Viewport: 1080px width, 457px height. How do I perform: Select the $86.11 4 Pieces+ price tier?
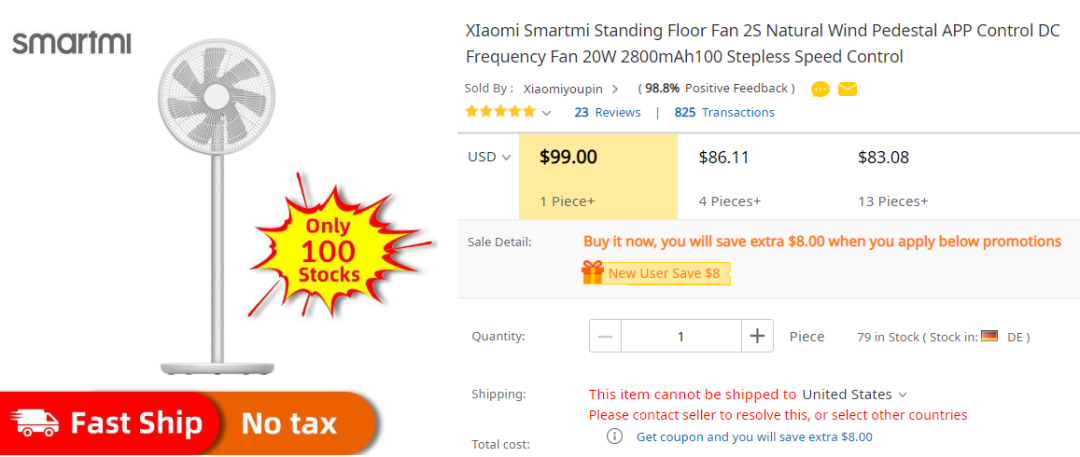(757, 176)
